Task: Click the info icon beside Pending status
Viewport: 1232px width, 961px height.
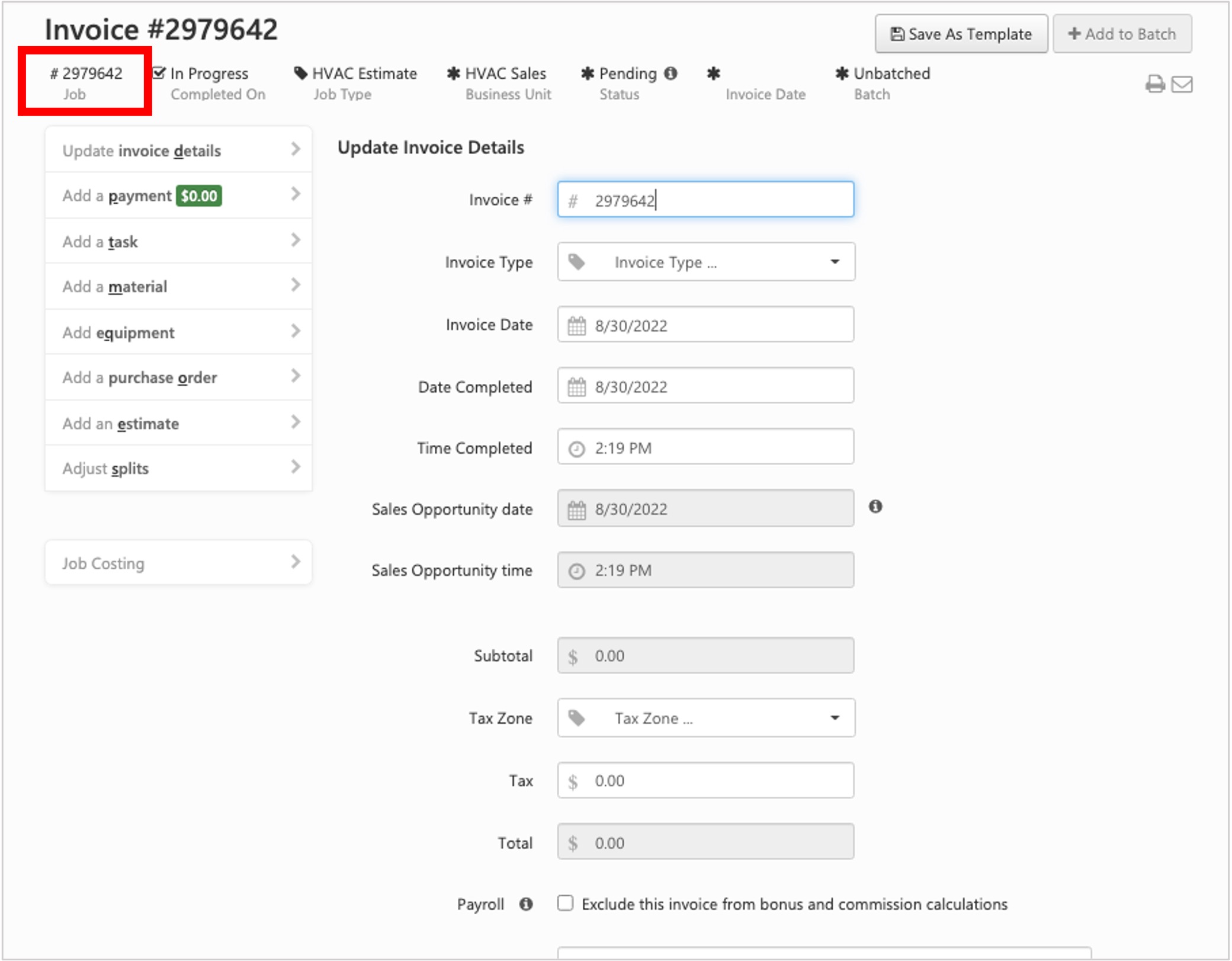Action: click(670, 73)
